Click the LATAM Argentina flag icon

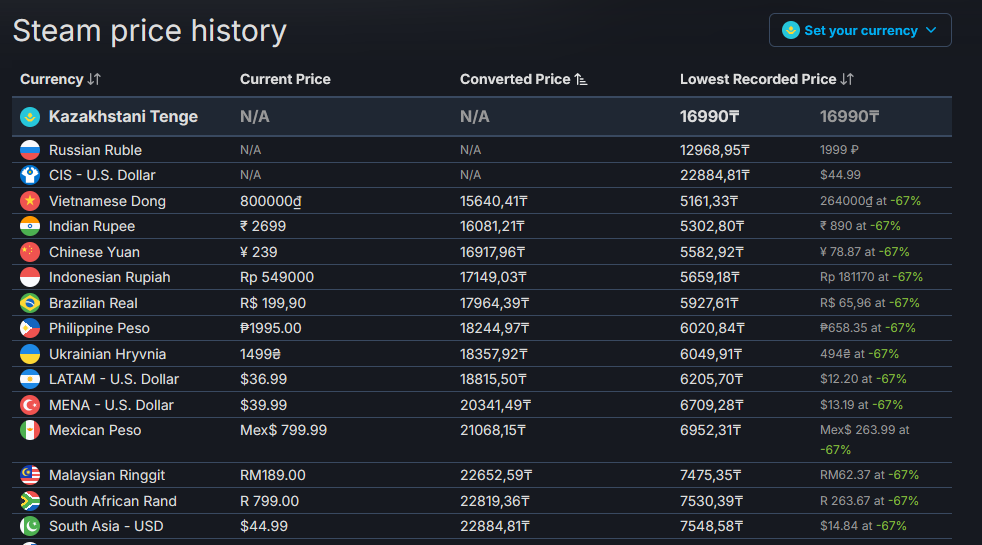click(30, 380)
